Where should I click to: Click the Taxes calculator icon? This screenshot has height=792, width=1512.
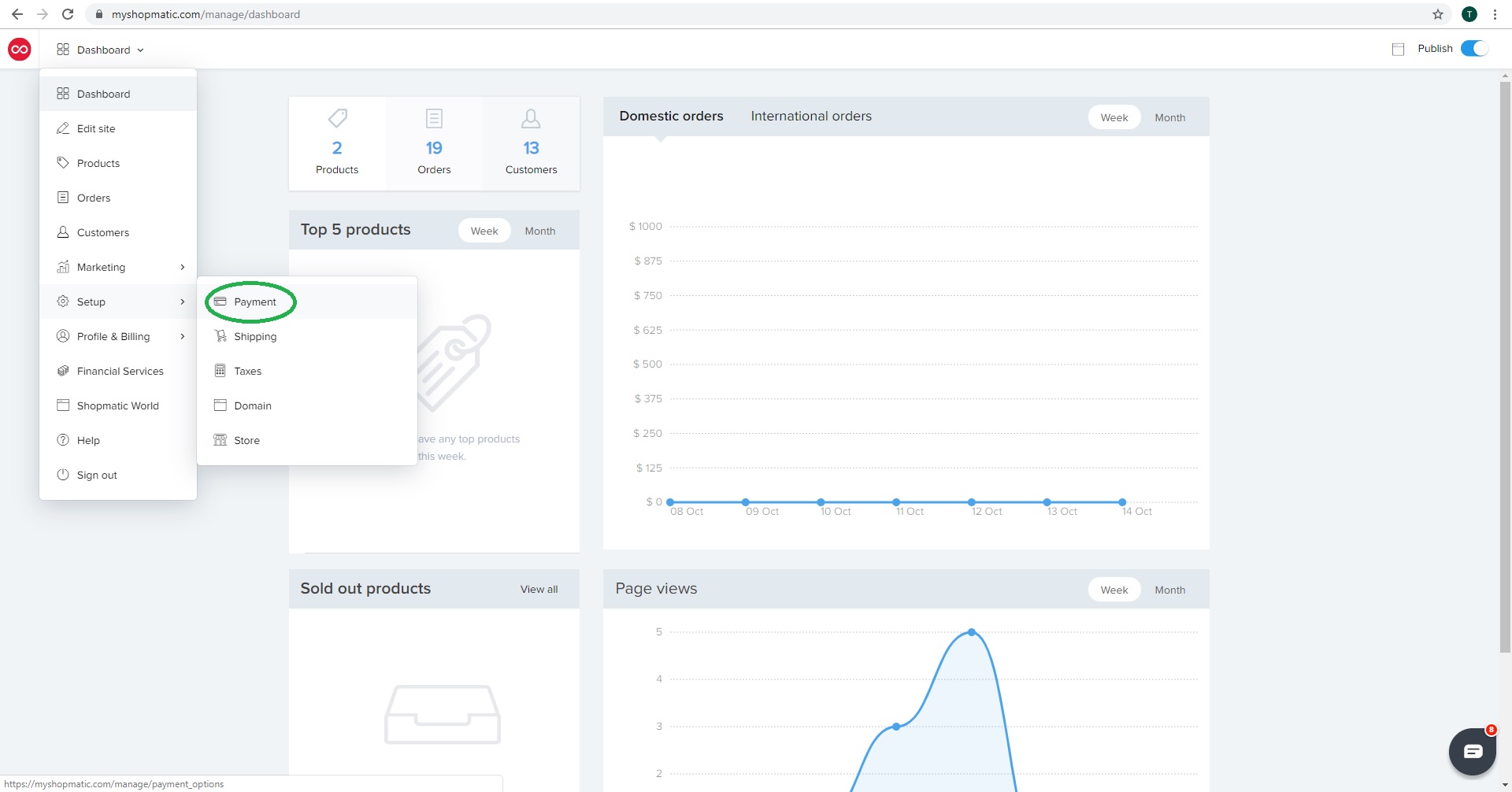pyautogui.click(x=220, y=371)
